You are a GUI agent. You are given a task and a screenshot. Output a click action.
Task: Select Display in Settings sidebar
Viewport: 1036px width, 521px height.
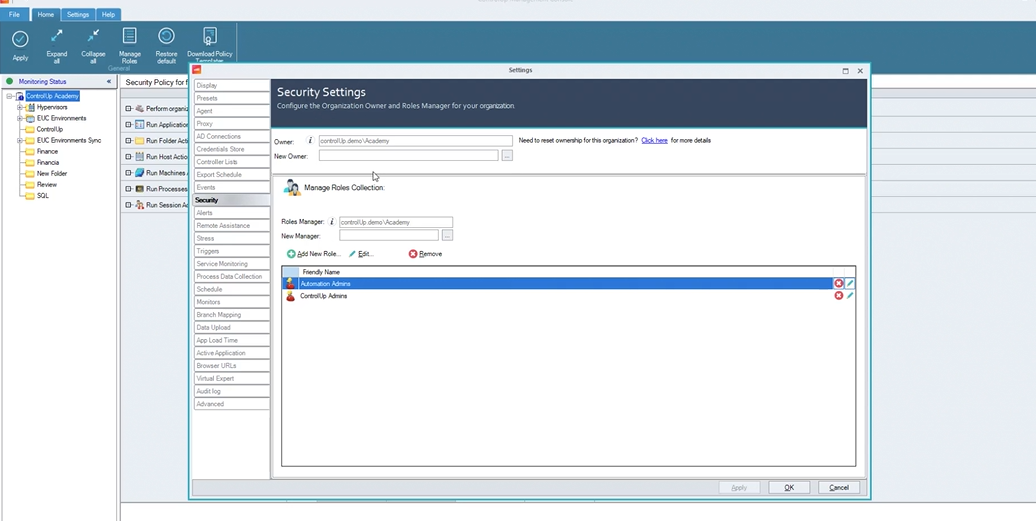pyautogui.click(x=232, y=85)
